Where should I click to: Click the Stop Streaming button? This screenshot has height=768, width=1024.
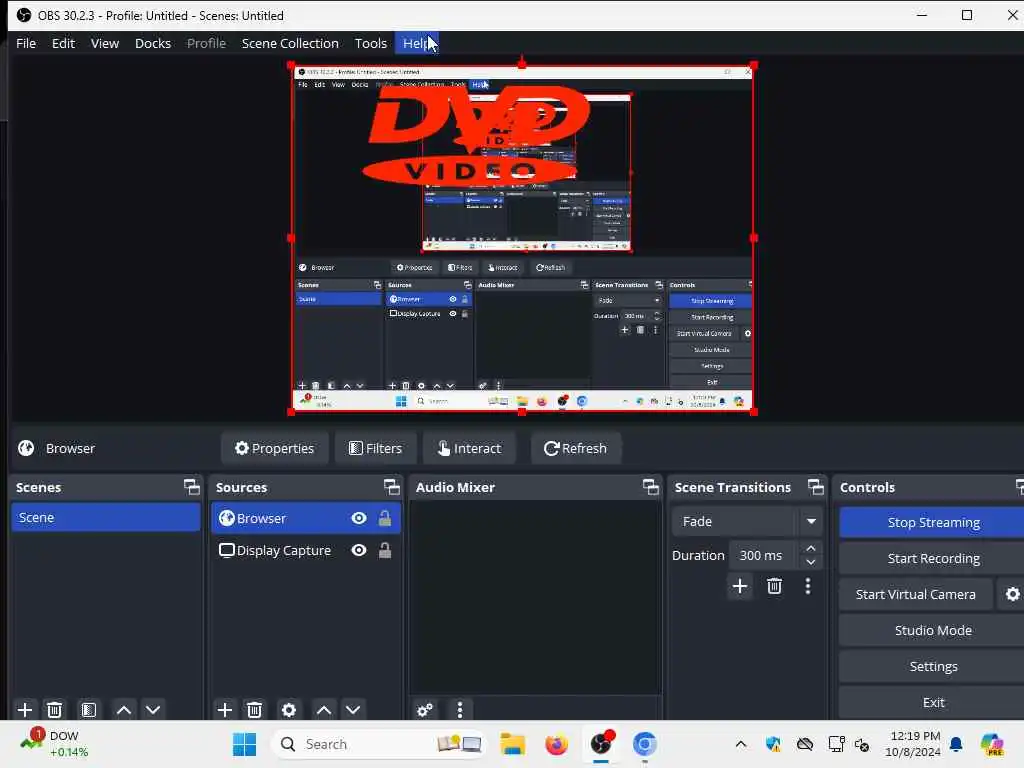tap(933, 522)
